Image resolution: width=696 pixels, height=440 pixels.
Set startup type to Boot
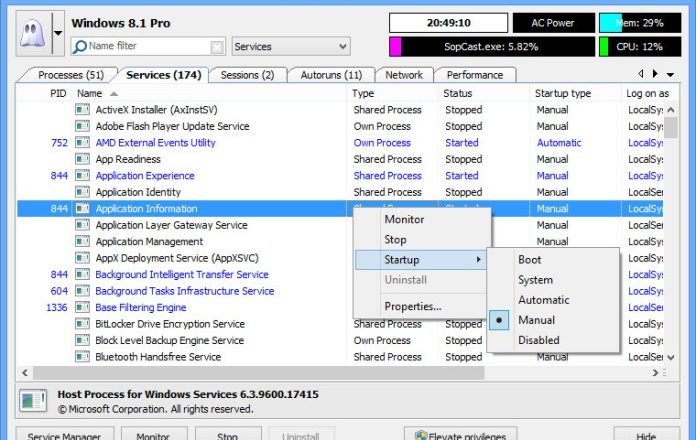pyautogui.click(x=553, y=260)
